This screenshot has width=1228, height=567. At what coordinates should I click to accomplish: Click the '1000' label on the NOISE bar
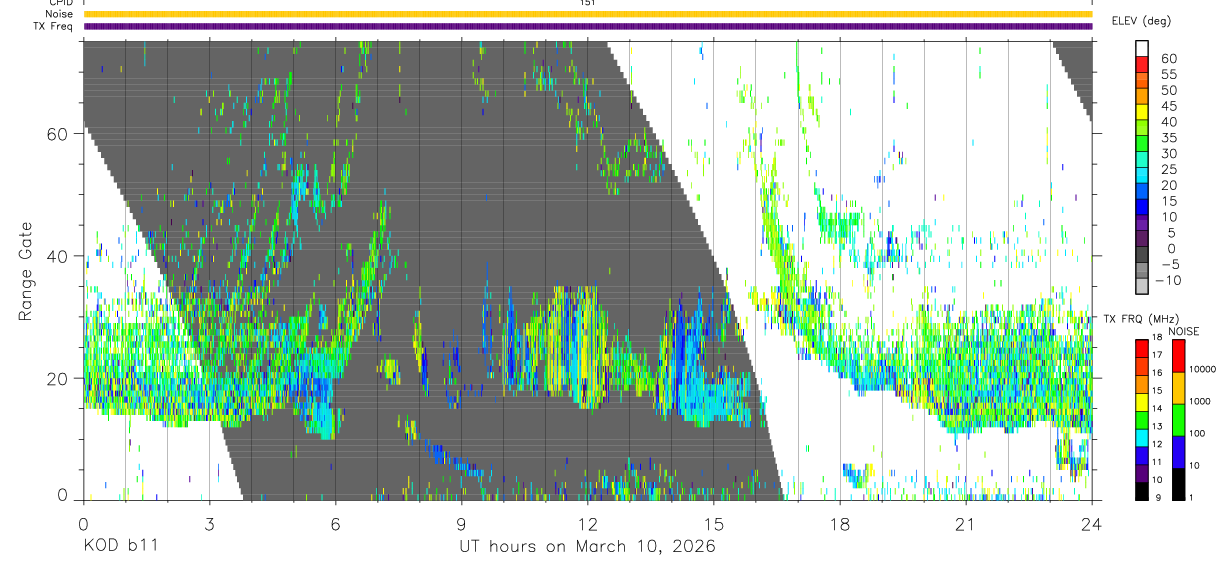[1200, 401]
